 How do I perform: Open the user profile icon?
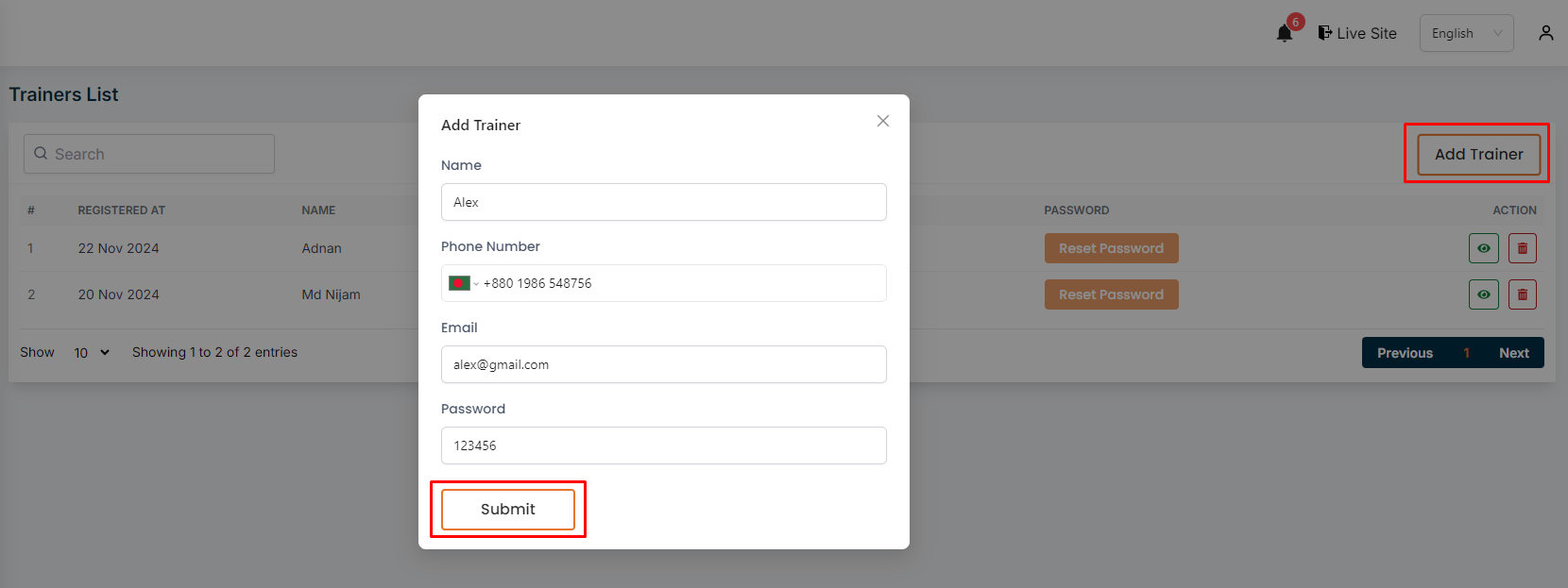[x=1546, y=32]
